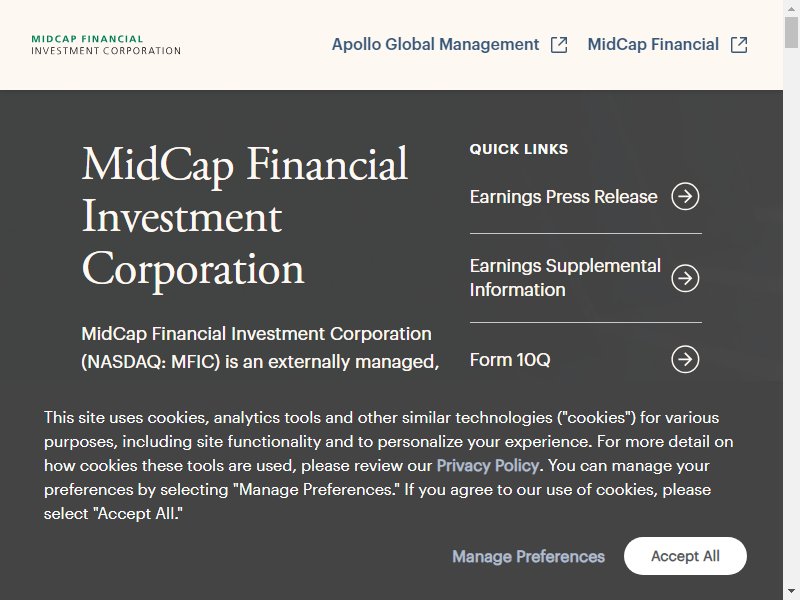The width and height of the screenshot is (800, 600).
Task: Open the Apollo Global Management link
Action: (x=435, y=44)
